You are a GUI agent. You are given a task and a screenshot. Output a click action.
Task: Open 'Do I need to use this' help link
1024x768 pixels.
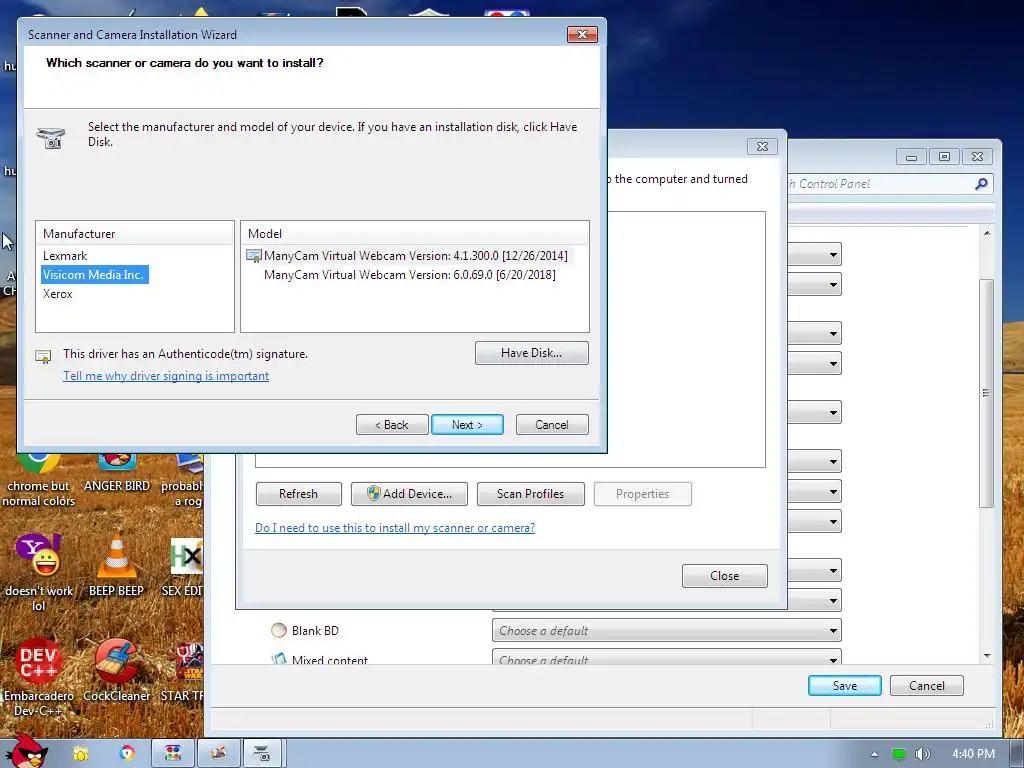[x=394, y=528]
